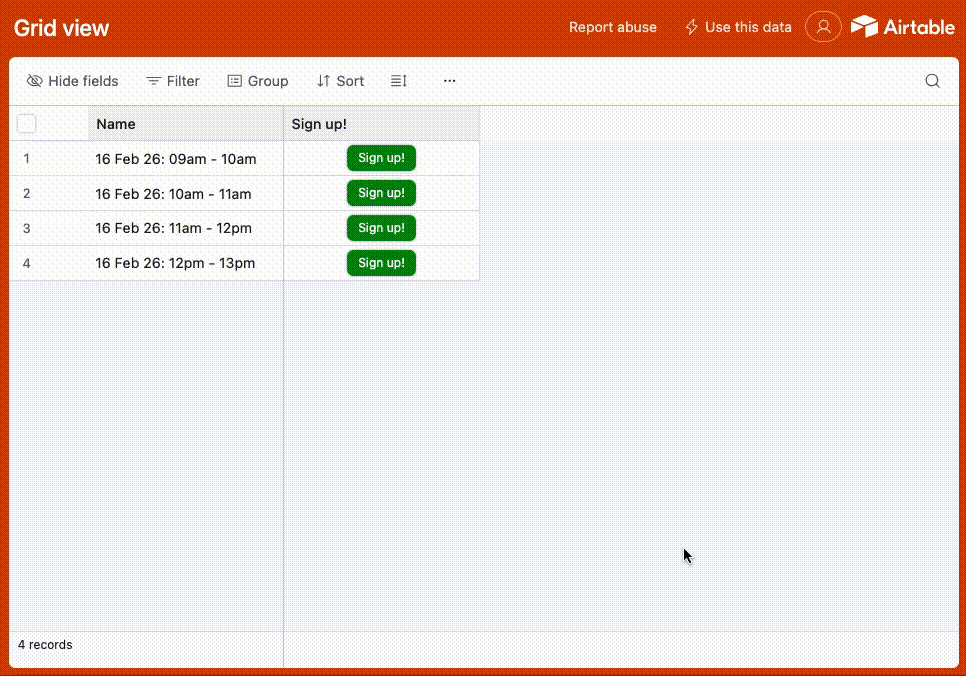Sign up for 11am - 12pm slot
966x676 pixels.
381,228
